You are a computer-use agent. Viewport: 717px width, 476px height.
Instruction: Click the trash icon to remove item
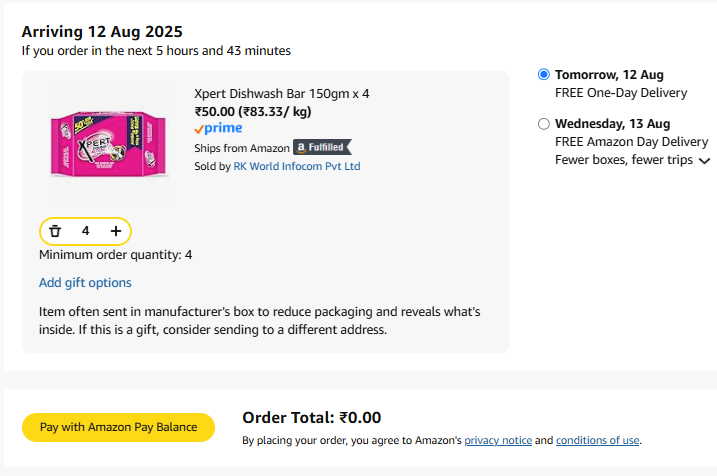55,231
